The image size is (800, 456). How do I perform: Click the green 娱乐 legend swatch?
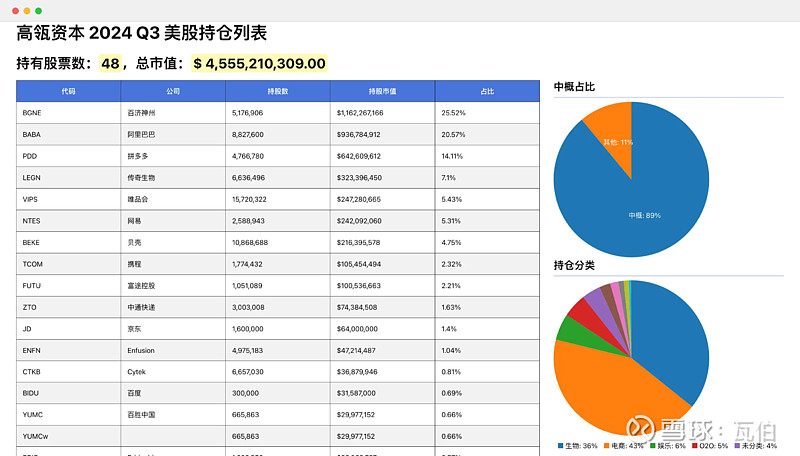coord(653,446)
